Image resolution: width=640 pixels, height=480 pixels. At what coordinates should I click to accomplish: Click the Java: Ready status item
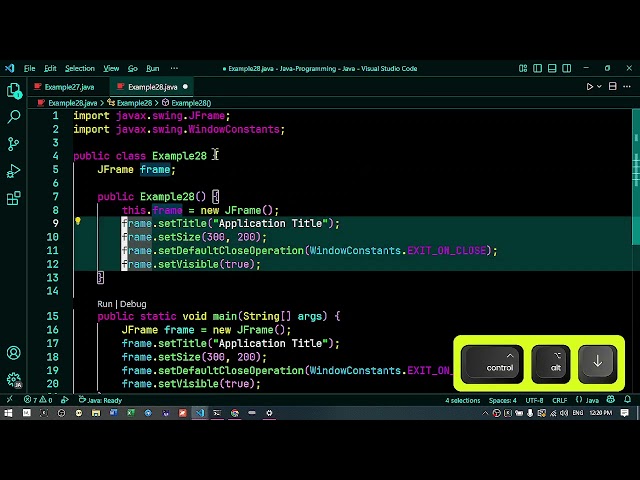100,400
